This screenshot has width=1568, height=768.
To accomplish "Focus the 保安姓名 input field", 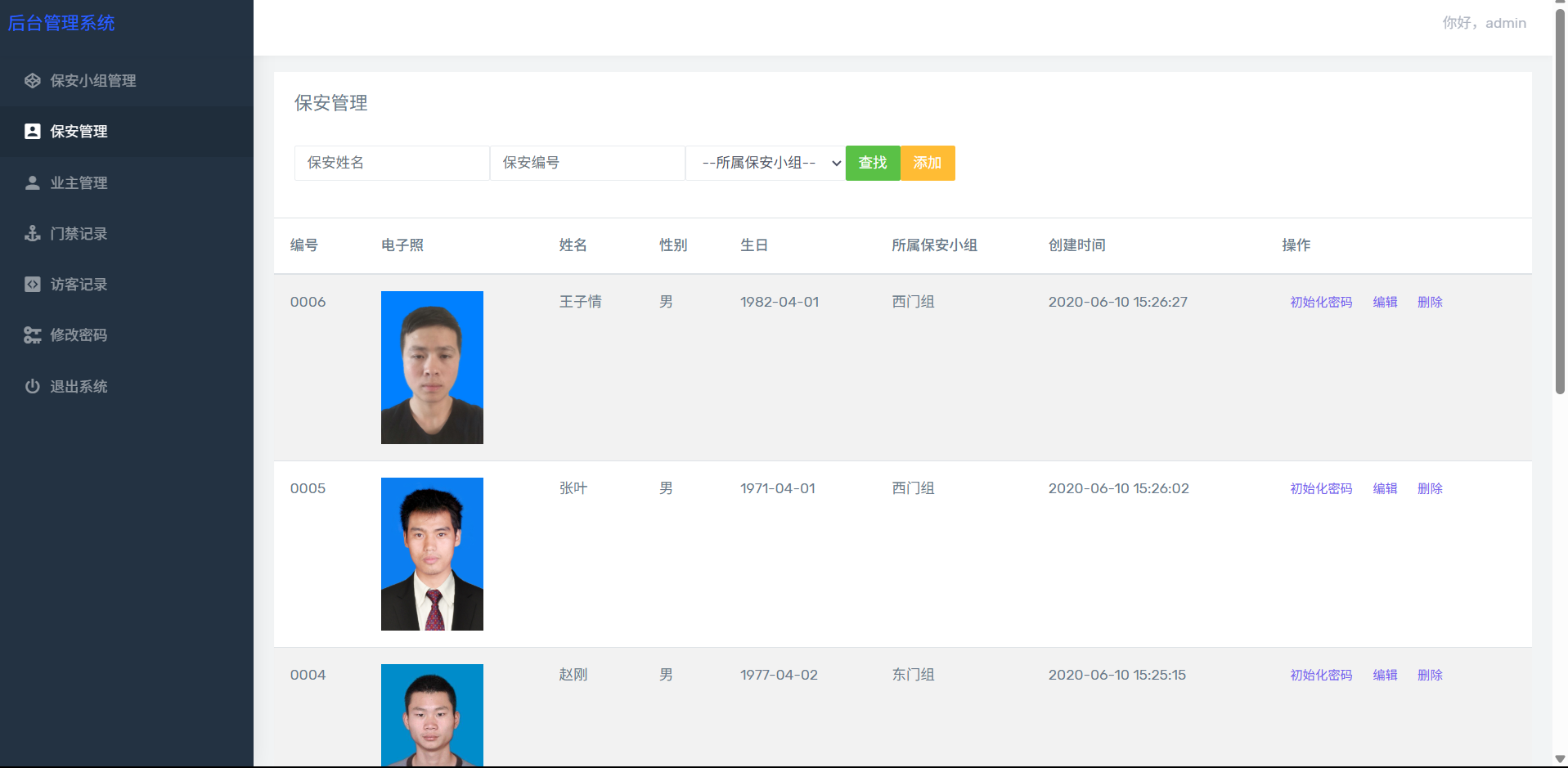I will [x=392, y=163].
